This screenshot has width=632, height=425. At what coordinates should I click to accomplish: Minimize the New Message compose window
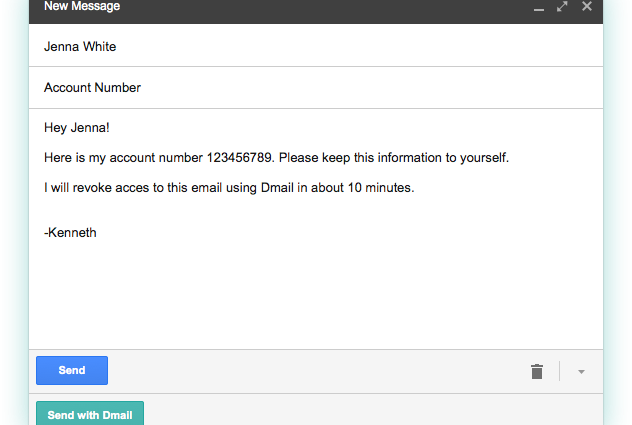tap(539, 8)
